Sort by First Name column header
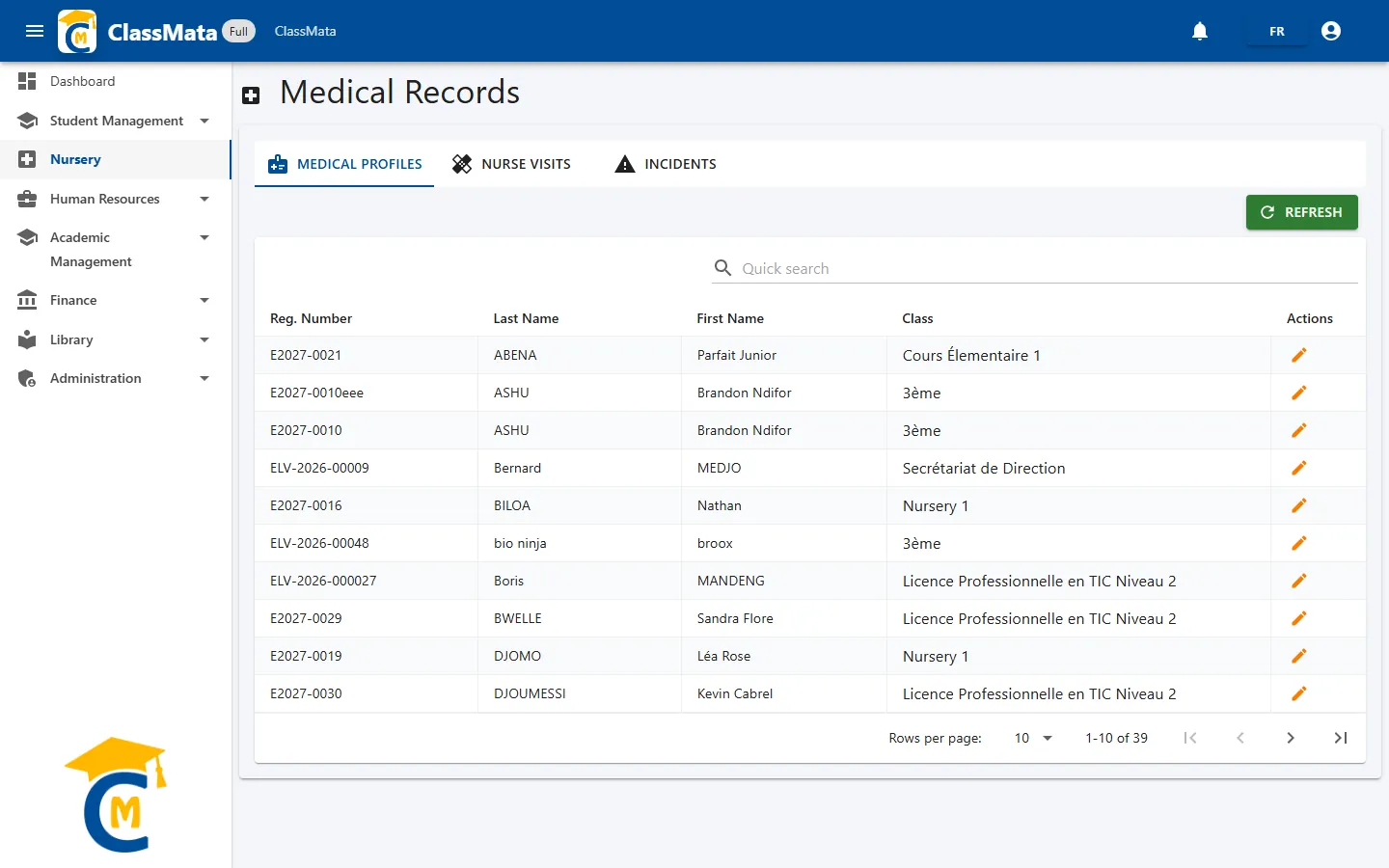 click(x=730, y=318)
